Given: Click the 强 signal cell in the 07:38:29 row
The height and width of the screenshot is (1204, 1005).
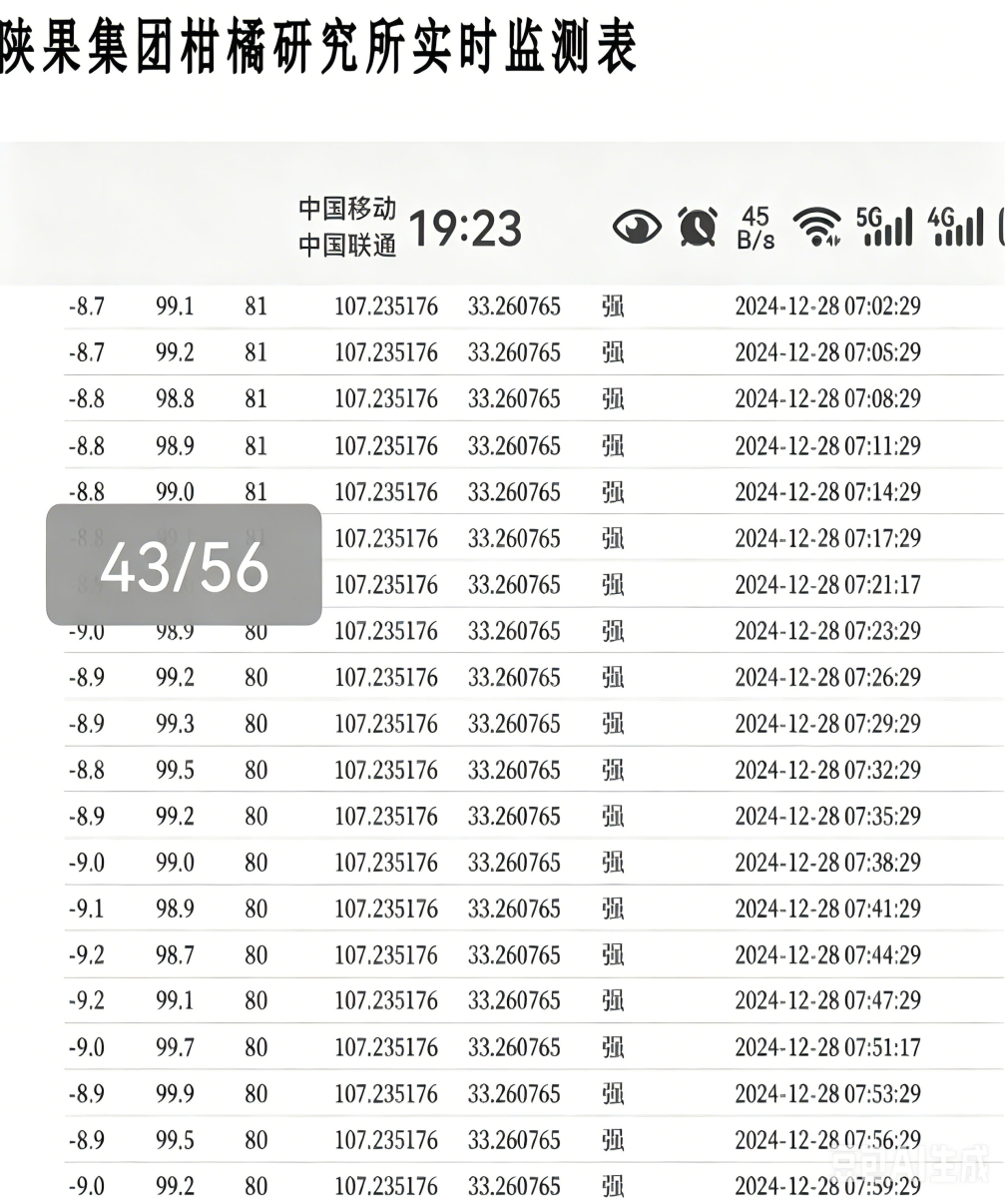Looking at the screenshot, I should pyautogui.click(x=613, y=863).
